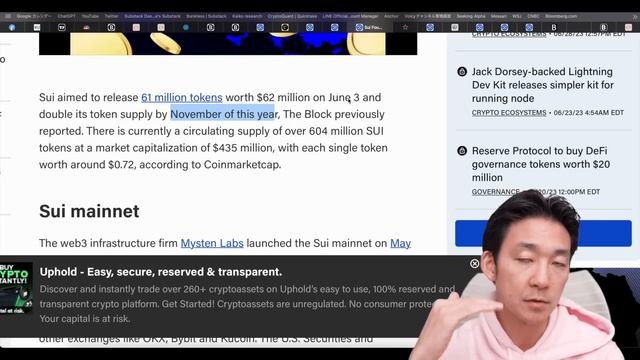
Task: Click icon beside Jack Dorsey-backed Lightning headline
Action: pos(462,72)
